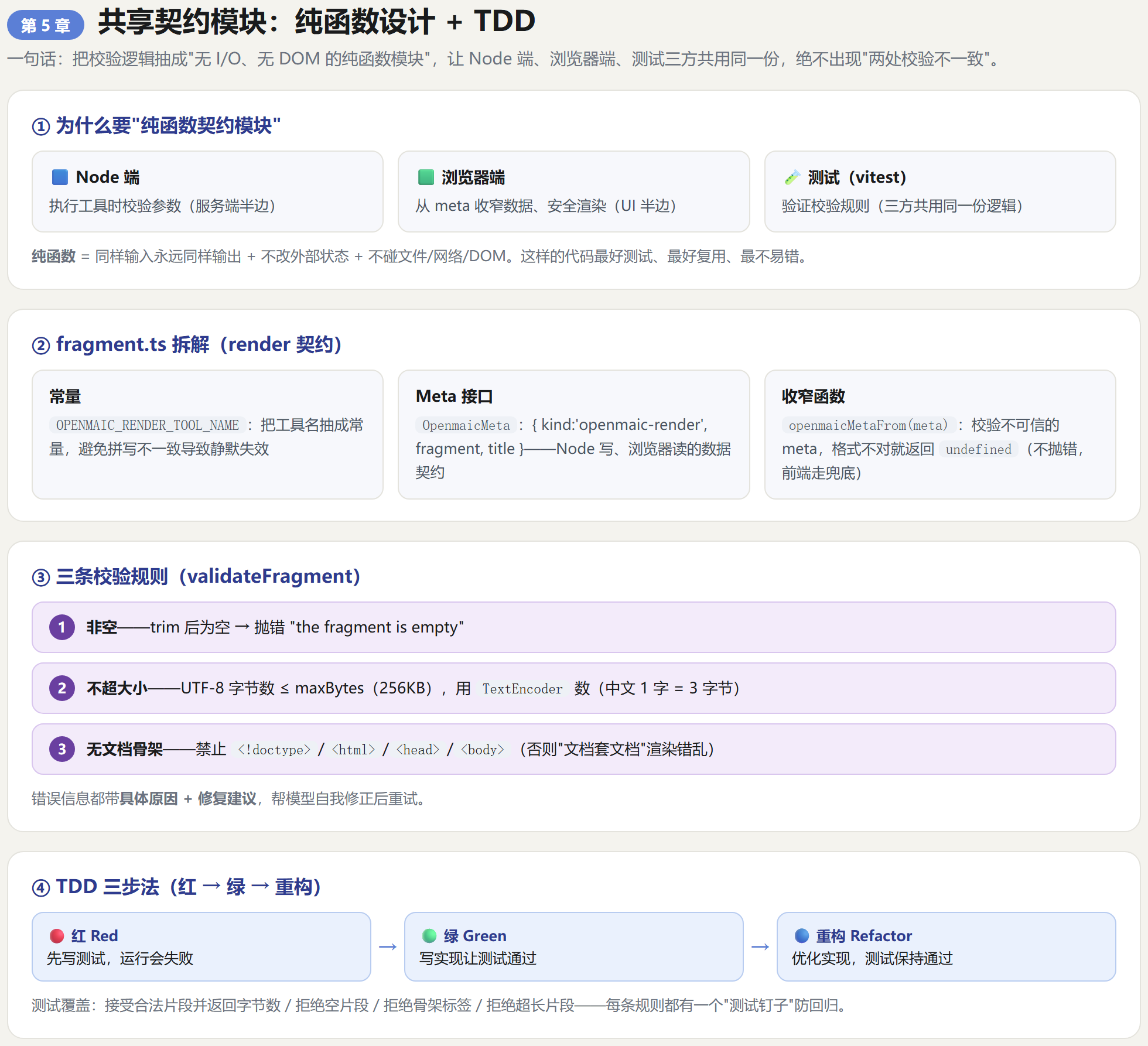Click the Meta 接口 card heading
Screen dimensions: 1148x1046
tap(455, 396)
